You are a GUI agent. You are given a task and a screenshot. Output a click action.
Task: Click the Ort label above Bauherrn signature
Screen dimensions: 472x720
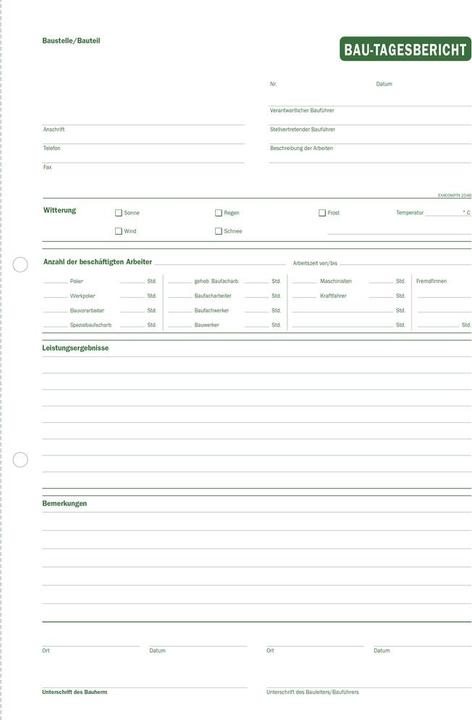(46, 651)
